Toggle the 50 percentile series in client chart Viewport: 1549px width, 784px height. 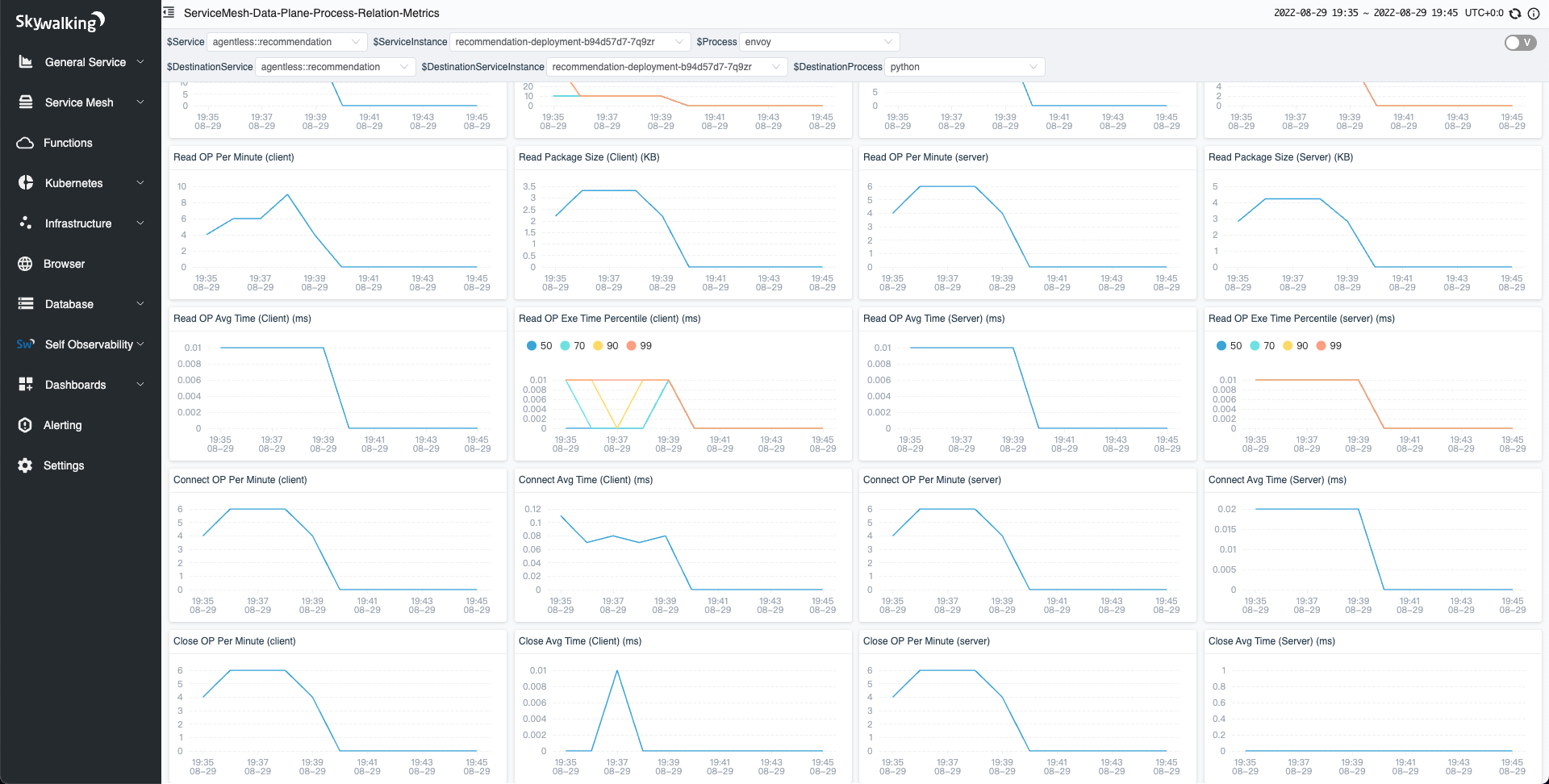(x=539, y=346)
